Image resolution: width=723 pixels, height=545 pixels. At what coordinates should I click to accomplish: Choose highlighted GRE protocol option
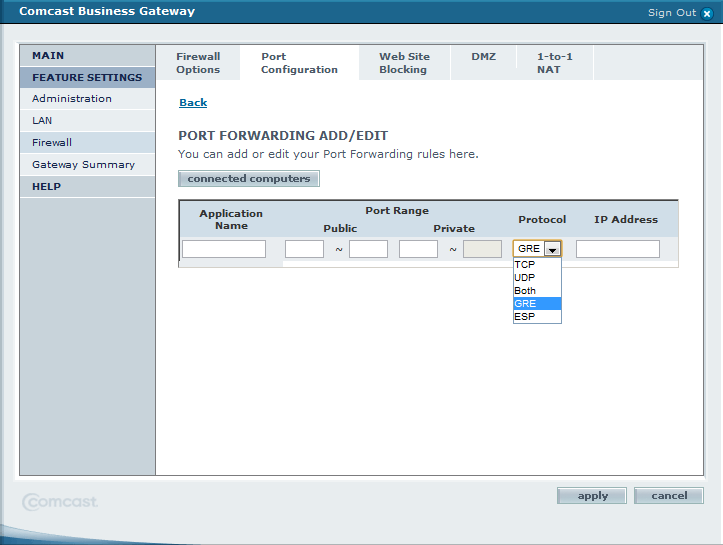[x=526, y=304]
